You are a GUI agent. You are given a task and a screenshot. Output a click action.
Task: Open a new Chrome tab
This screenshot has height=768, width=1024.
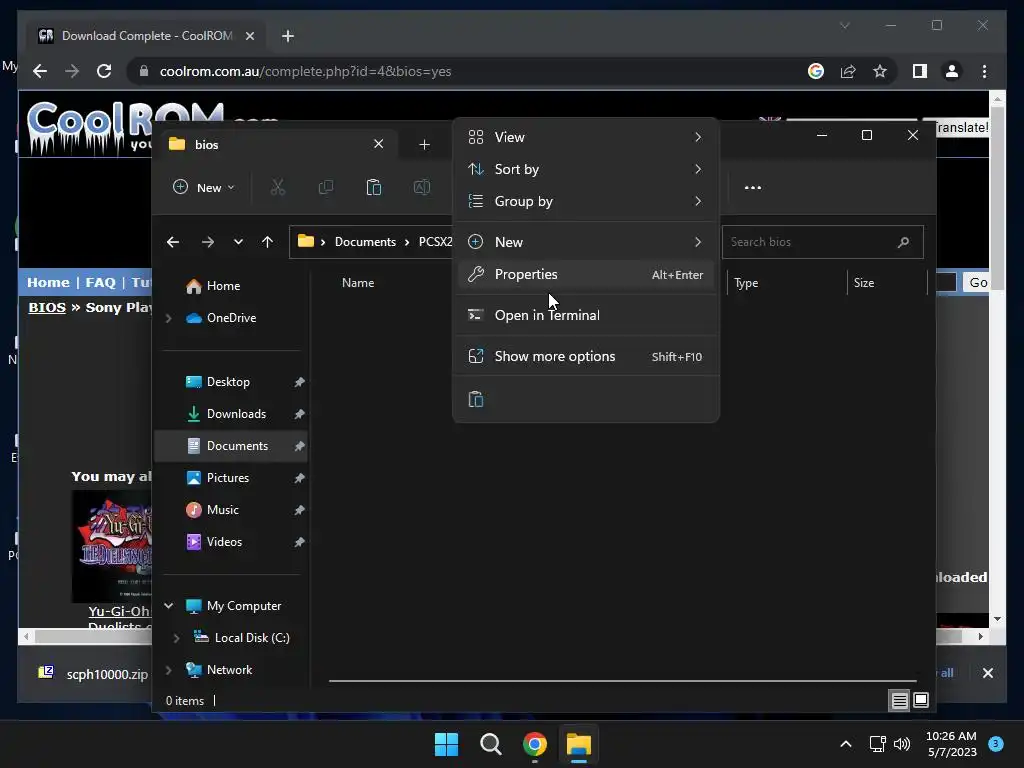click(288, 36)
